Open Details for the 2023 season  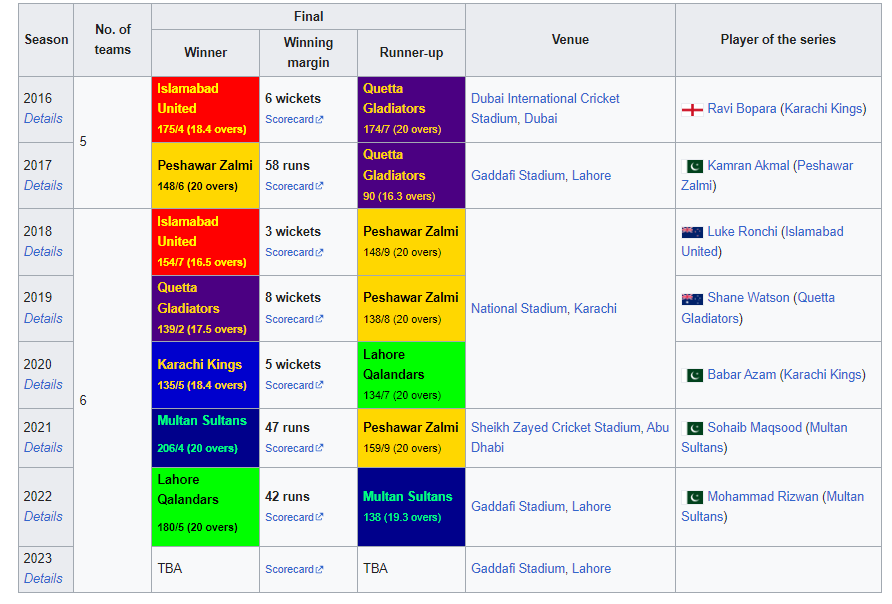point(44,578)
